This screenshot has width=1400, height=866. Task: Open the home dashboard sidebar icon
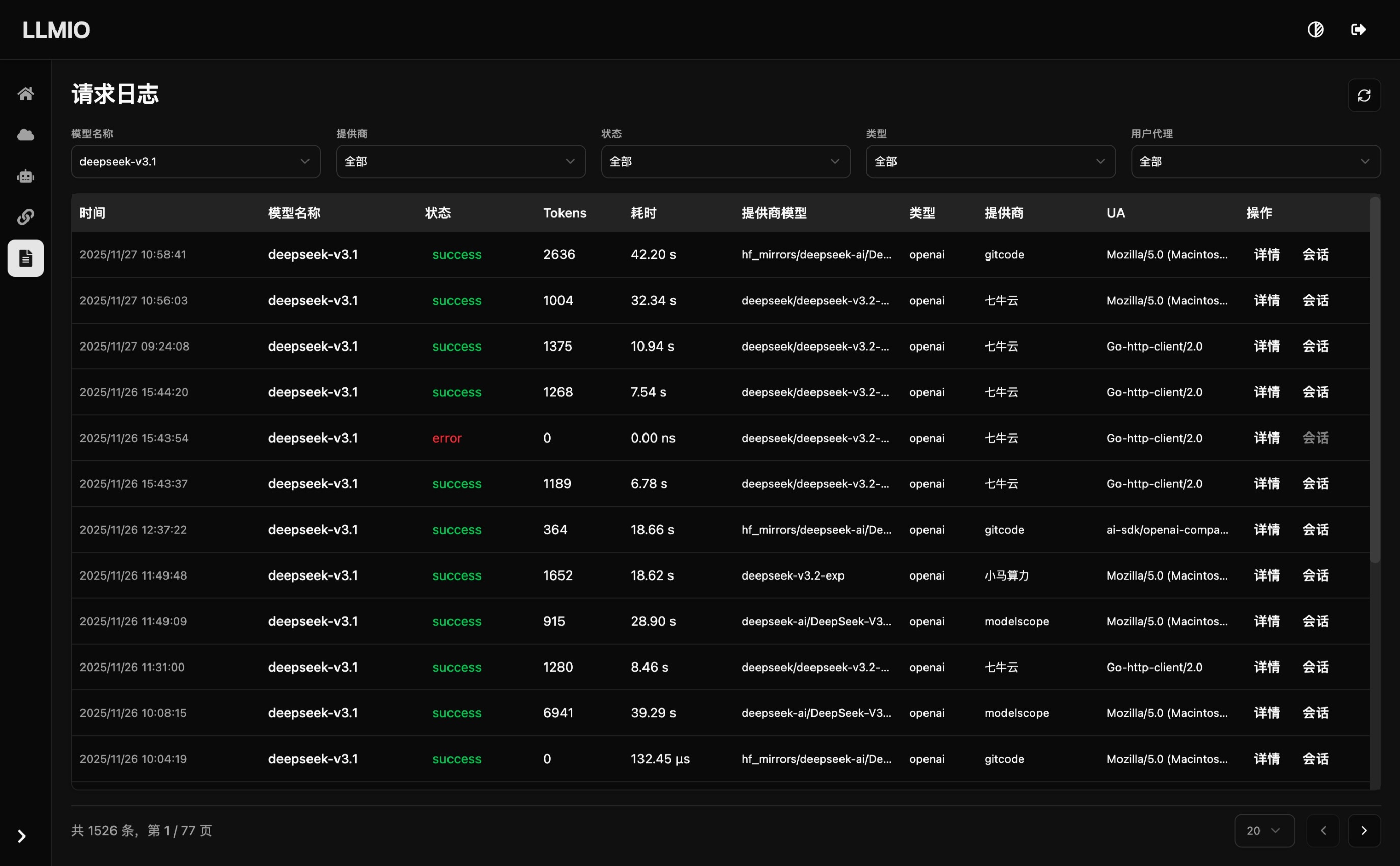[x=25, y=93]
